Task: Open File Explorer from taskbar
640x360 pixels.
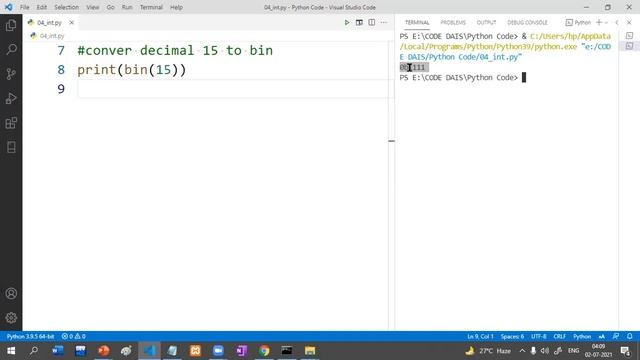Action: pyautogui.click(x=310, y=351)
